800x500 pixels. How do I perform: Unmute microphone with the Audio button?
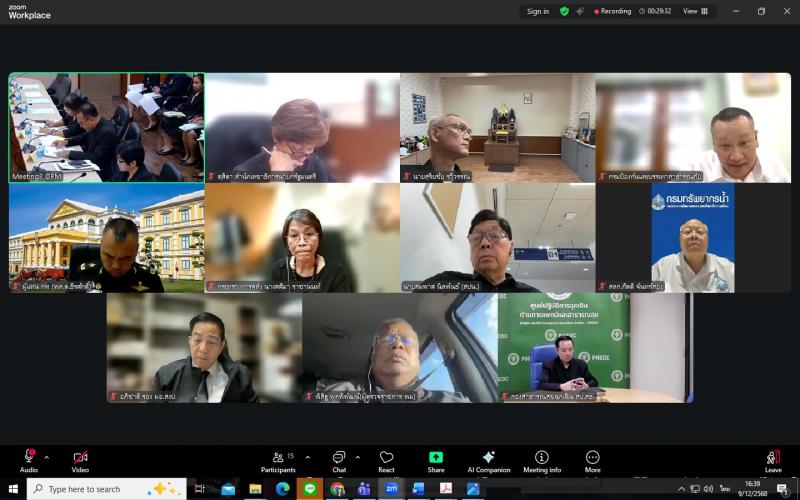pos(29,461)
